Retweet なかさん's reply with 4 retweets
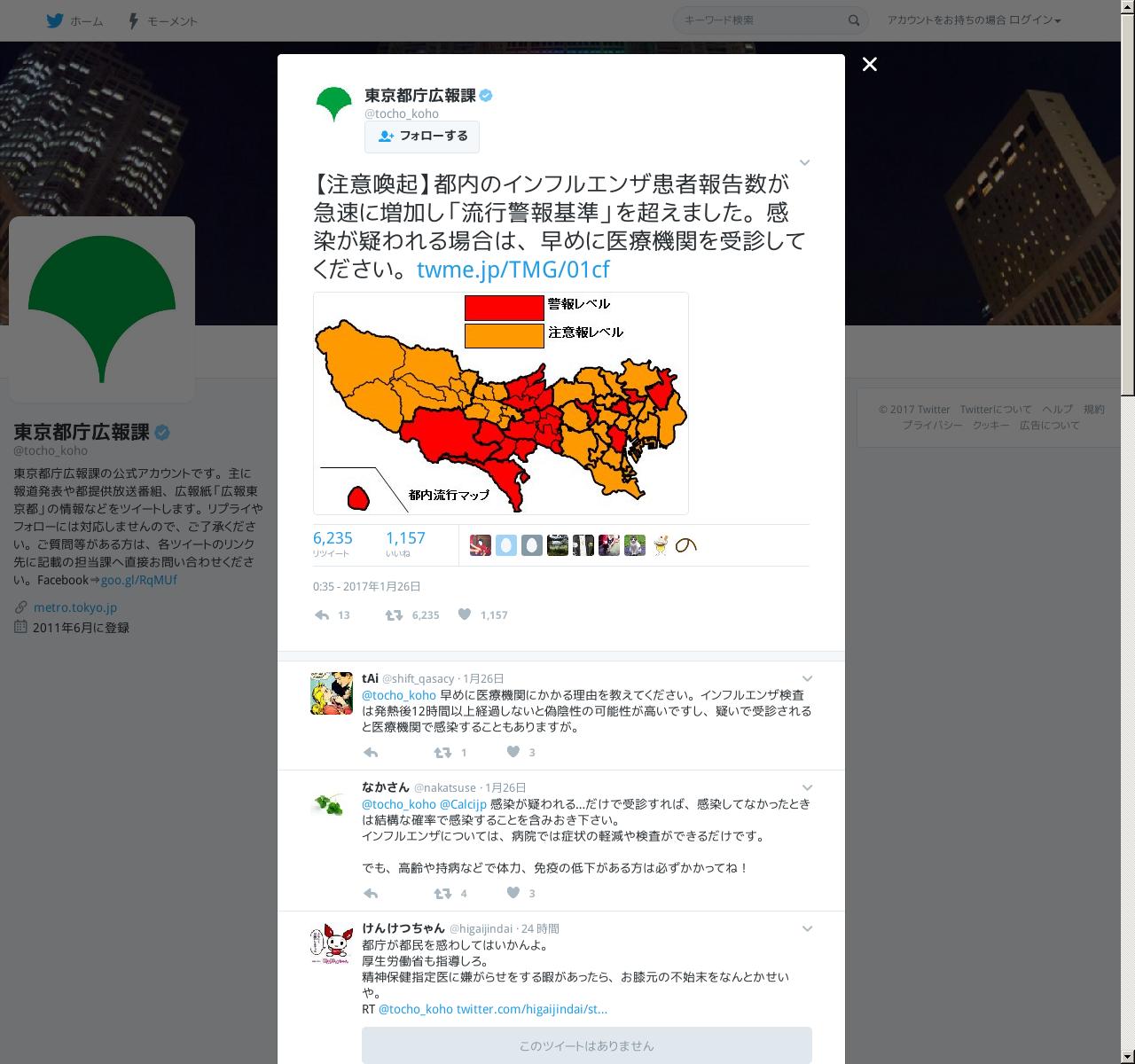The width and height of the screenshot is (1135, 1064). point(442,893)
